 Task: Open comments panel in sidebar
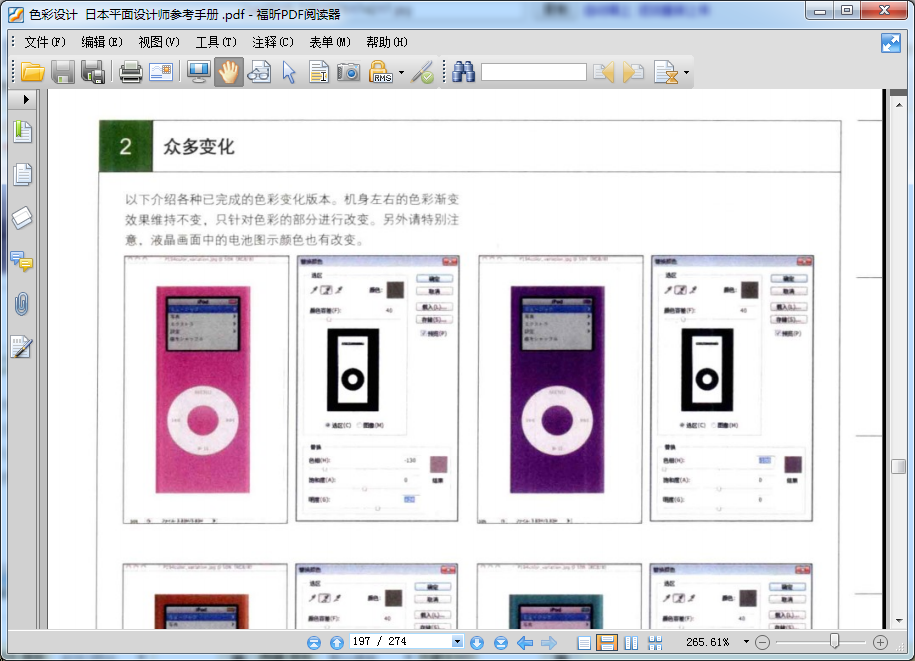[22, 261]
